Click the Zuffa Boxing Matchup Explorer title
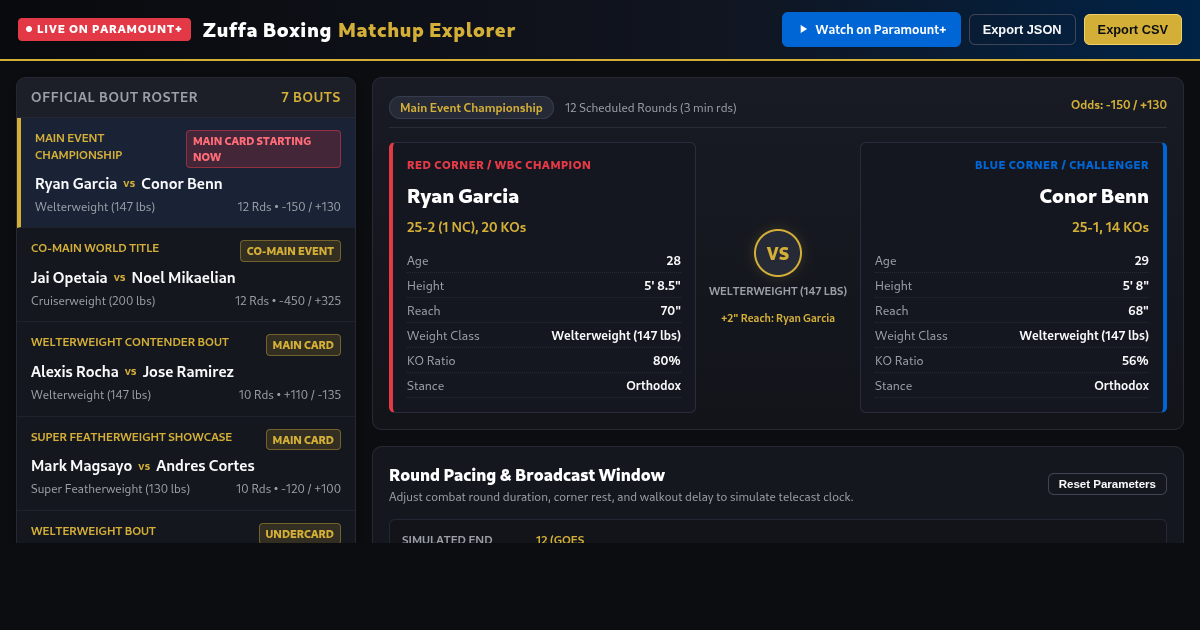 pos(359,30)
